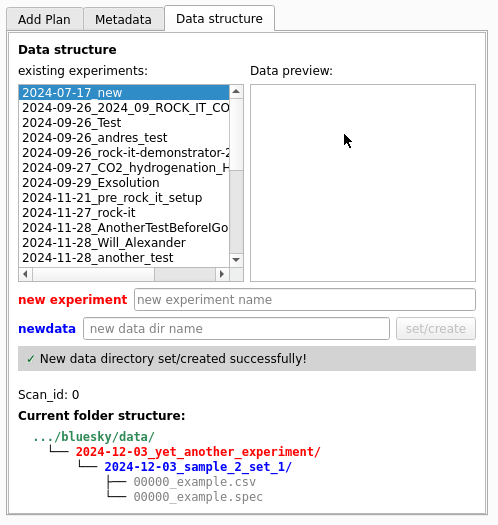Click the set/create button
Viewport: 498px width, 525px height.
pos(436,328)
